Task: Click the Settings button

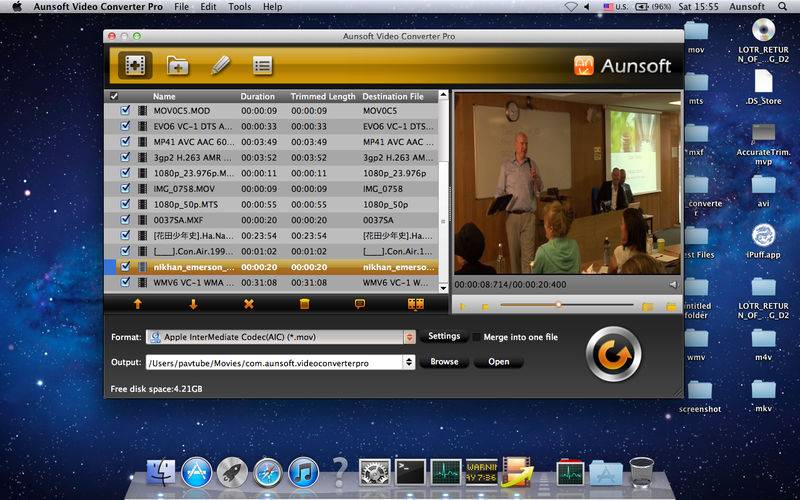Action: pyautogui.click(x=444, y=336)
